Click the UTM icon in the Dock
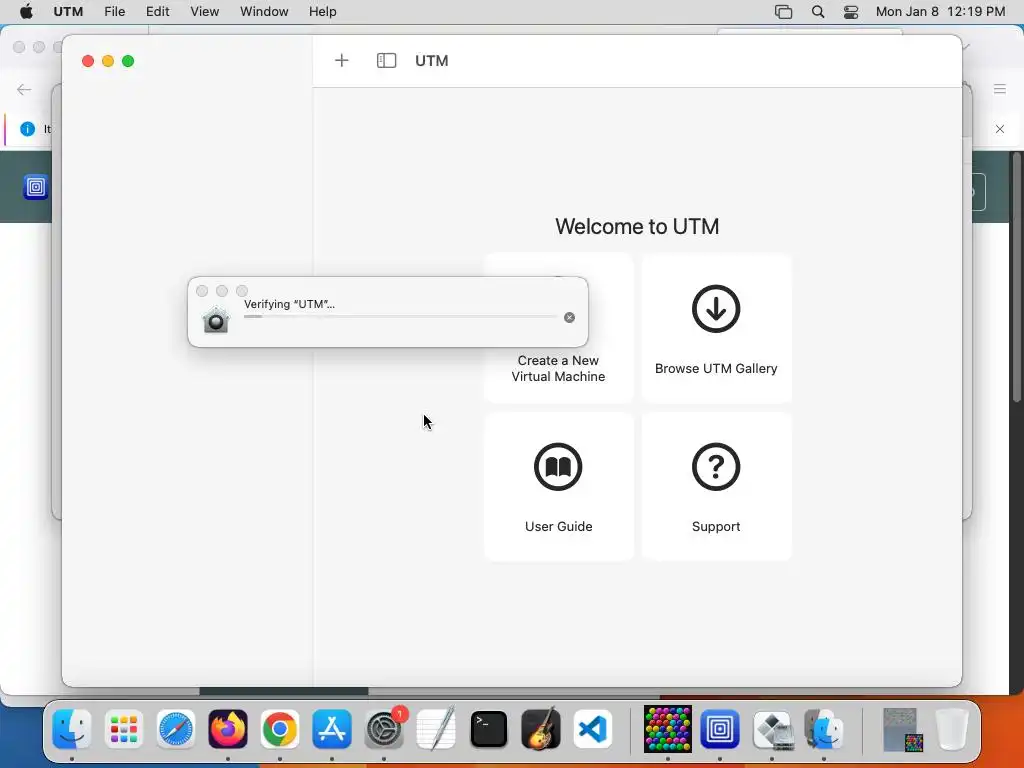Viewport: 1024px width, 768px height. [720, 729]
